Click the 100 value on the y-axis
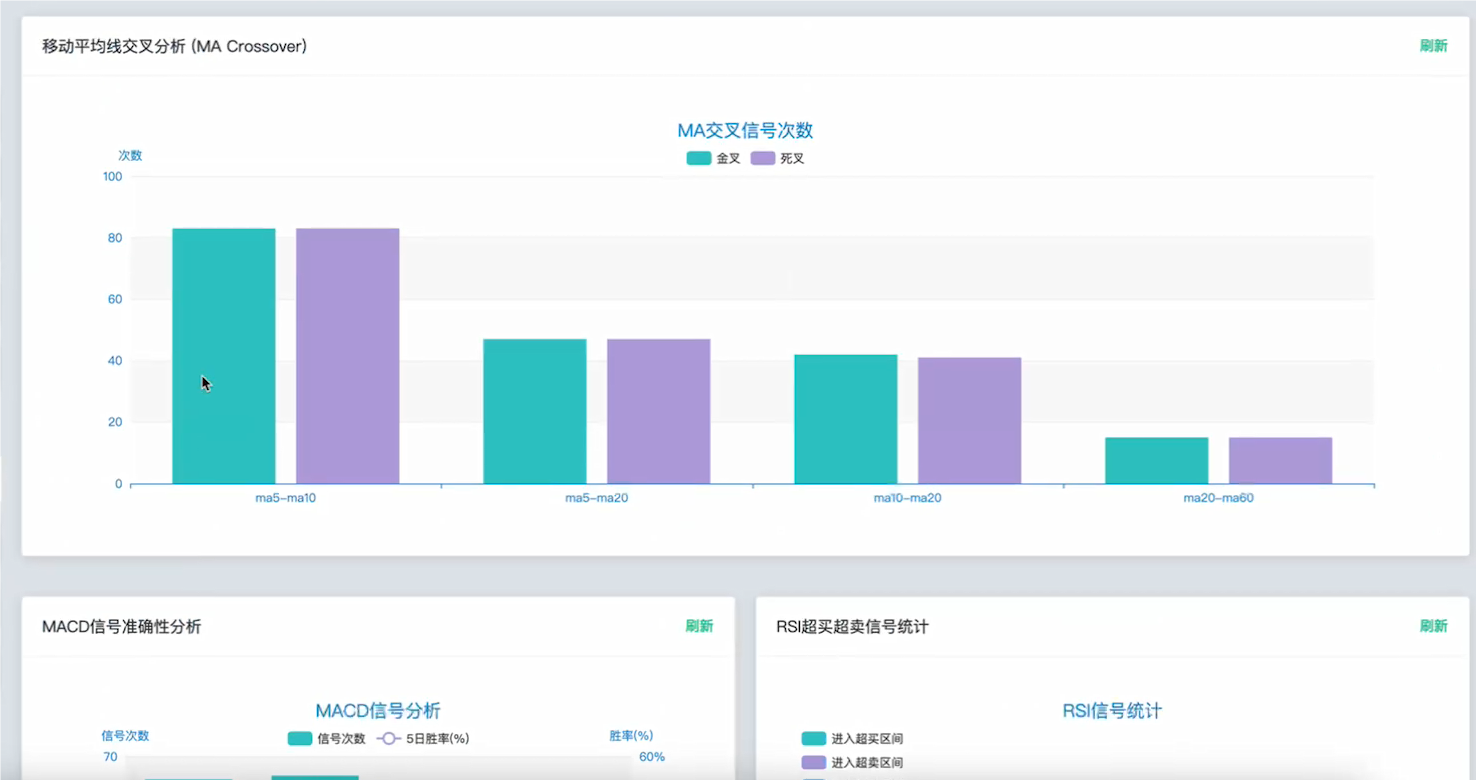The image size is (1476, 780). coord(112,177)
